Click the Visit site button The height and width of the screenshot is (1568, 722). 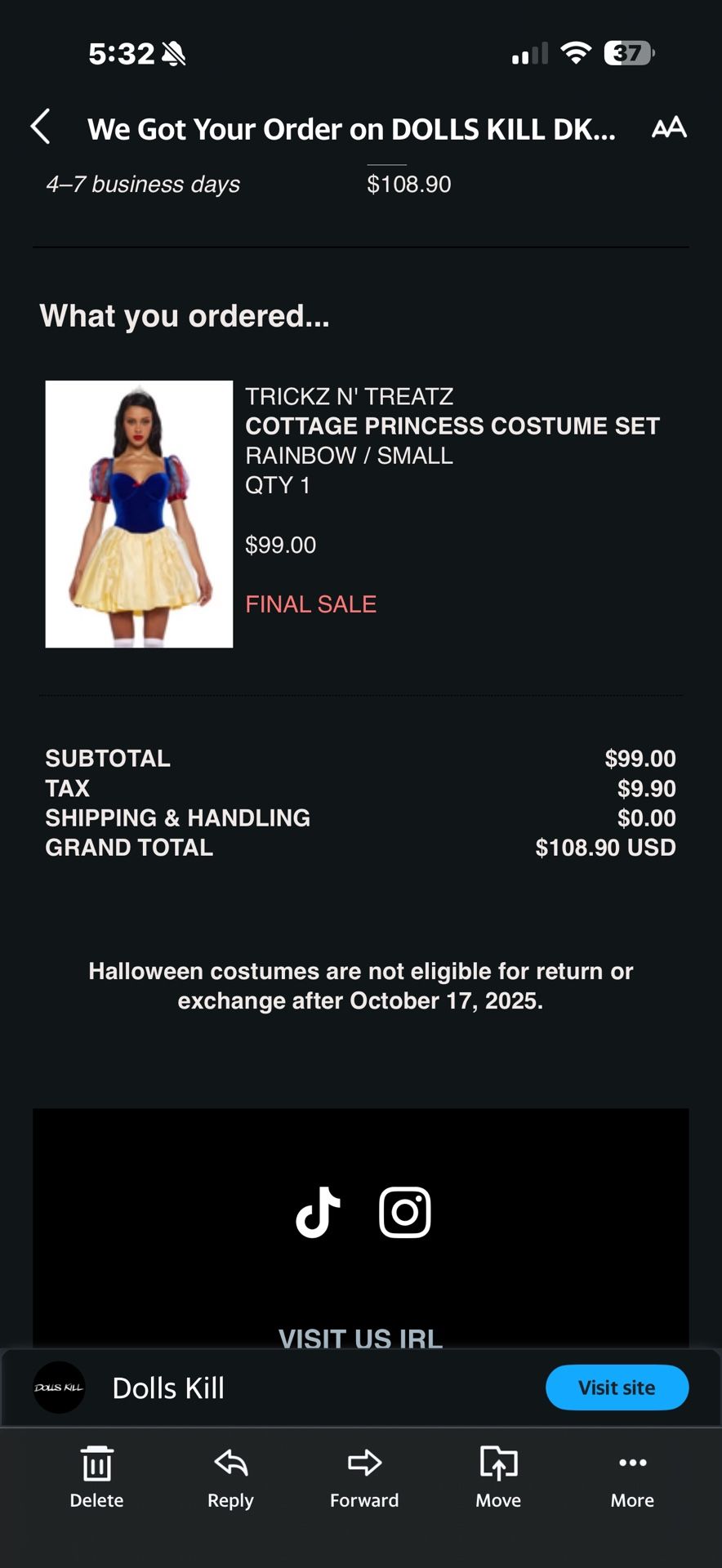[617, 1388]
